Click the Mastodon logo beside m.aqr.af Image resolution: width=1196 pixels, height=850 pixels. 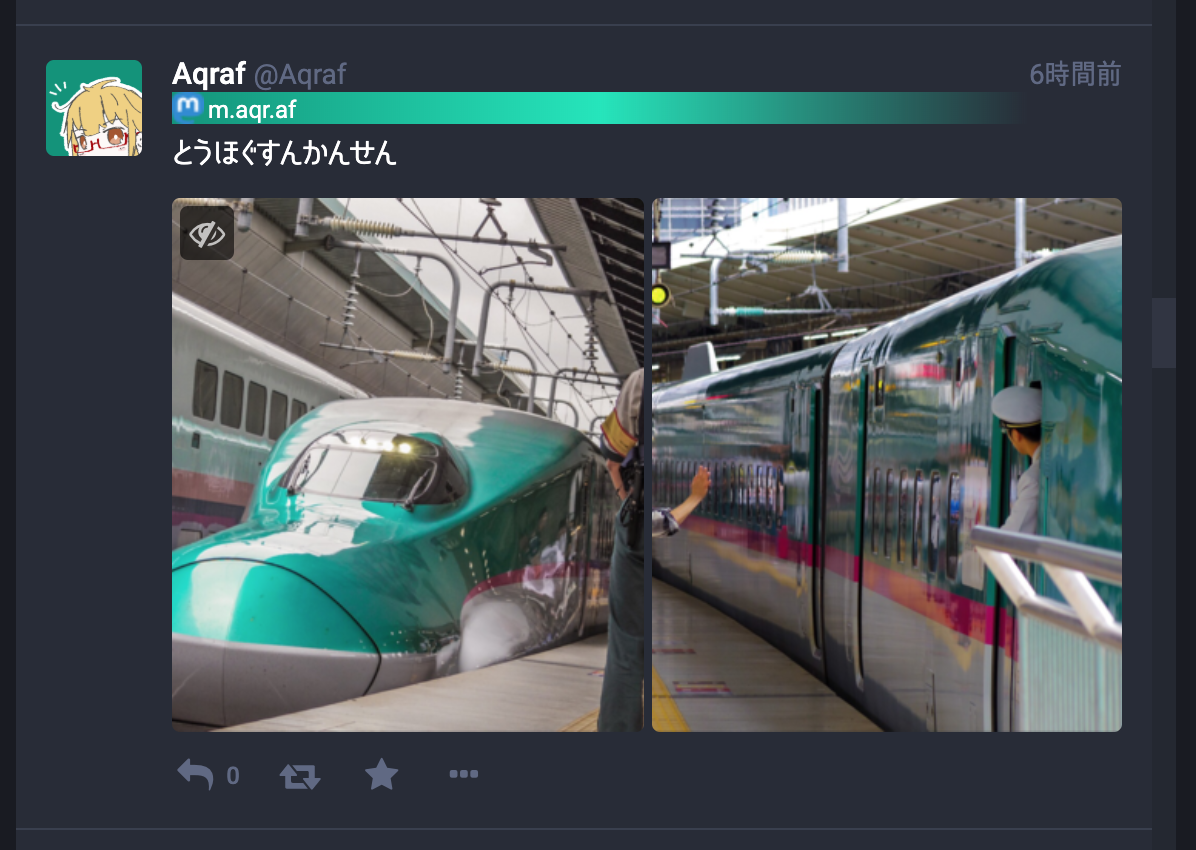pyautogui.click(x=188, y=108)
